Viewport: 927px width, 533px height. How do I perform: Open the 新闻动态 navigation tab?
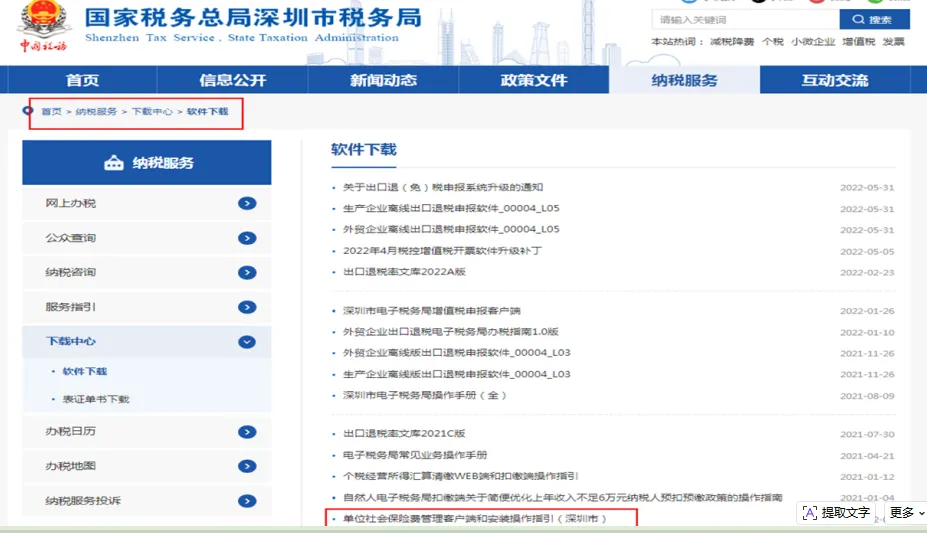pyautogui.click(x=383, y=80)
